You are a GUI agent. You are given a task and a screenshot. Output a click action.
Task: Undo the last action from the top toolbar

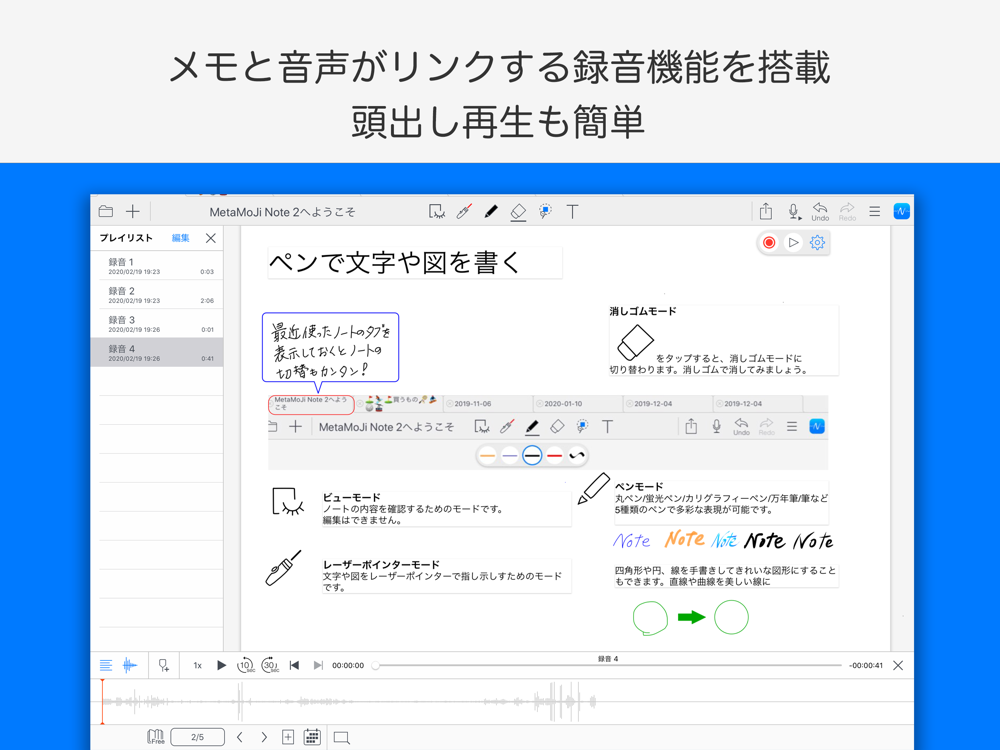point(820,211)
